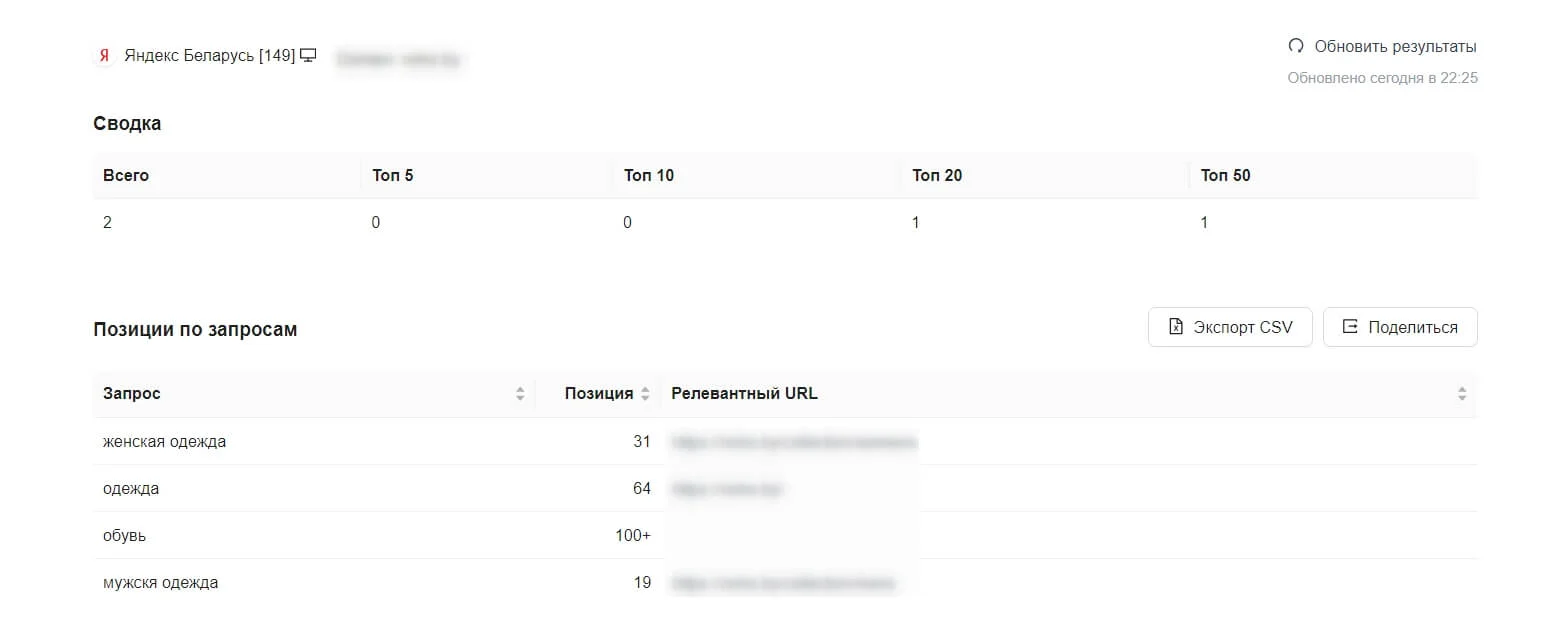Click the Яндекс Беларусь [149] label
The height and width of the screenshot is (620, 1551).
click(210, 56)
